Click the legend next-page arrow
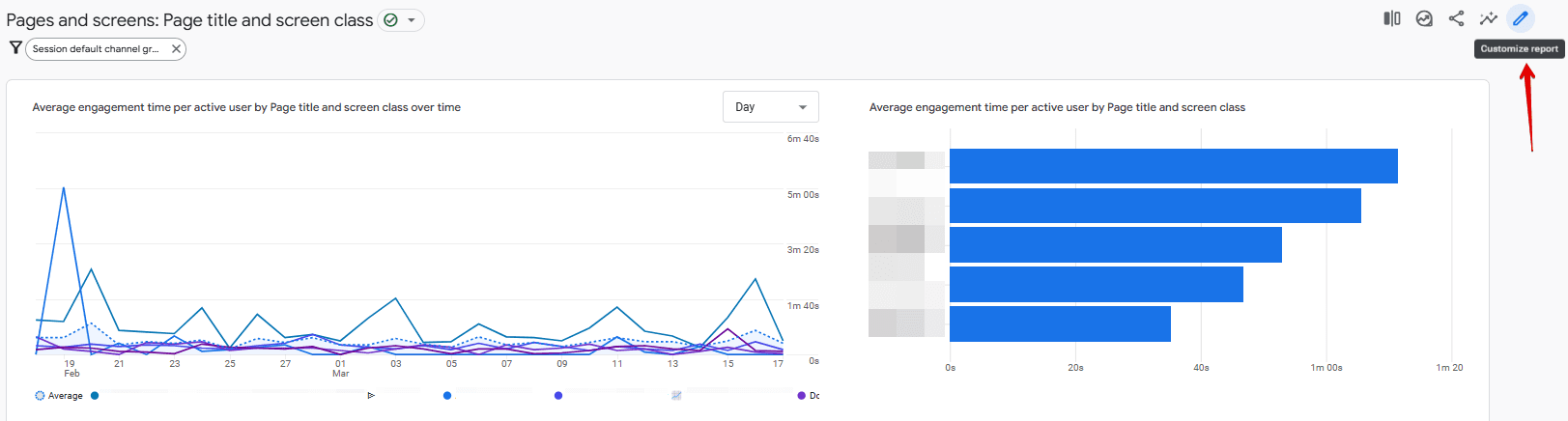 pyautogui.click(x=371, y=396)
